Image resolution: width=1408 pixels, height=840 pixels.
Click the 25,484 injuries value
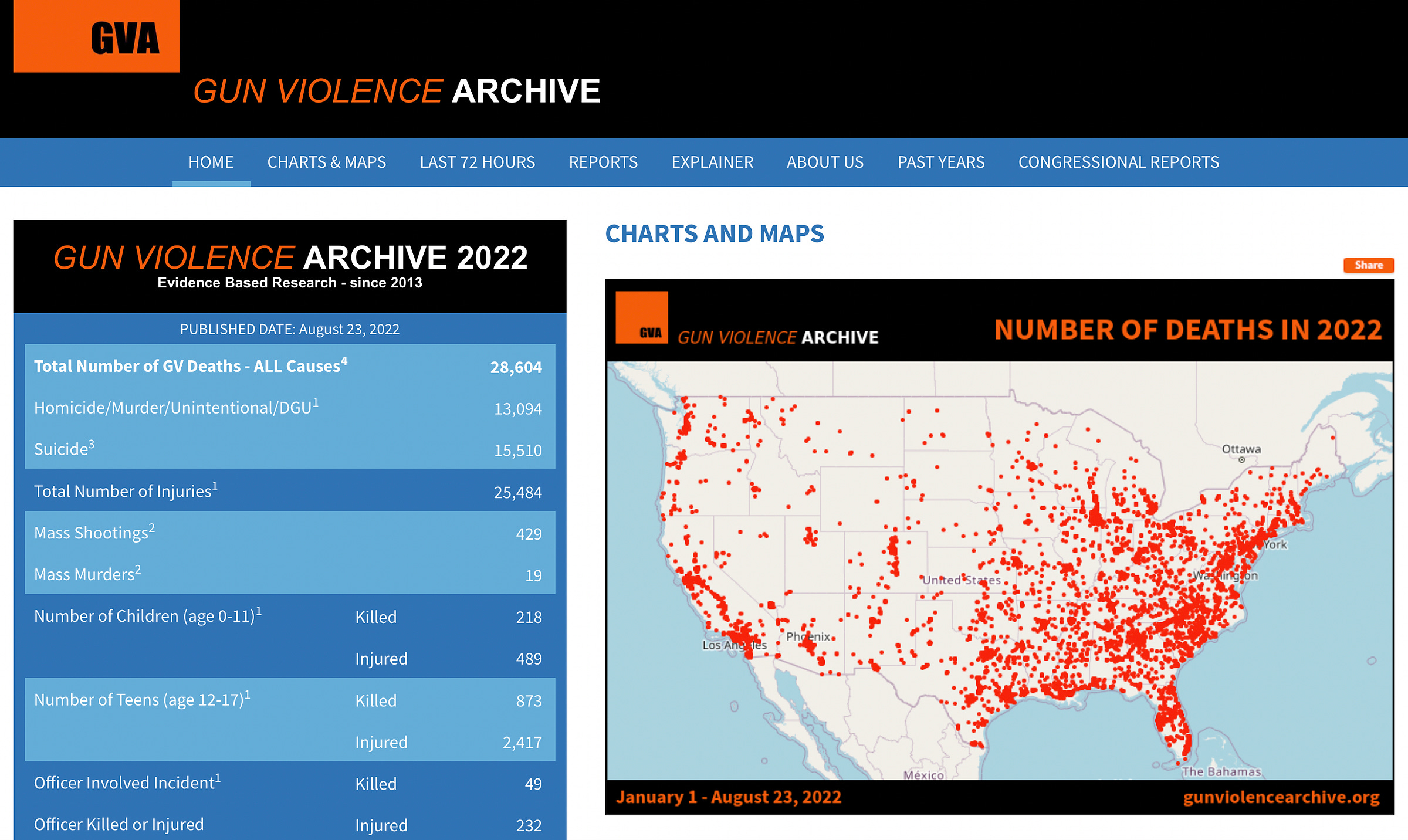517,492
